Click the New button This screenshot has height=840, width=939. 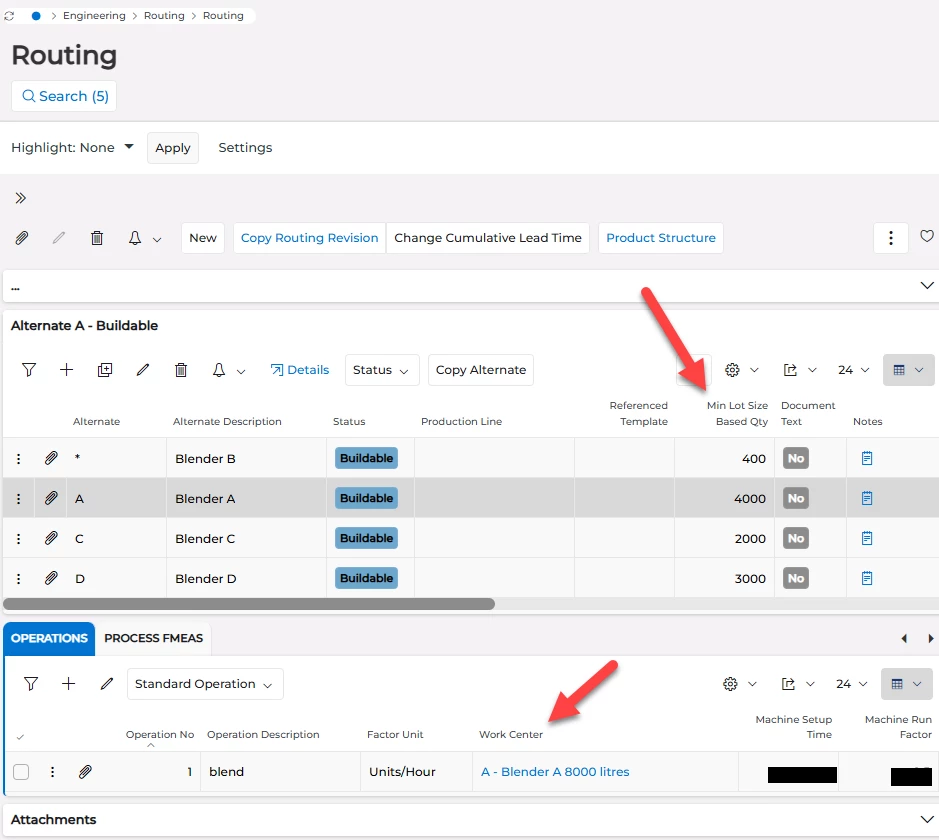203,238
